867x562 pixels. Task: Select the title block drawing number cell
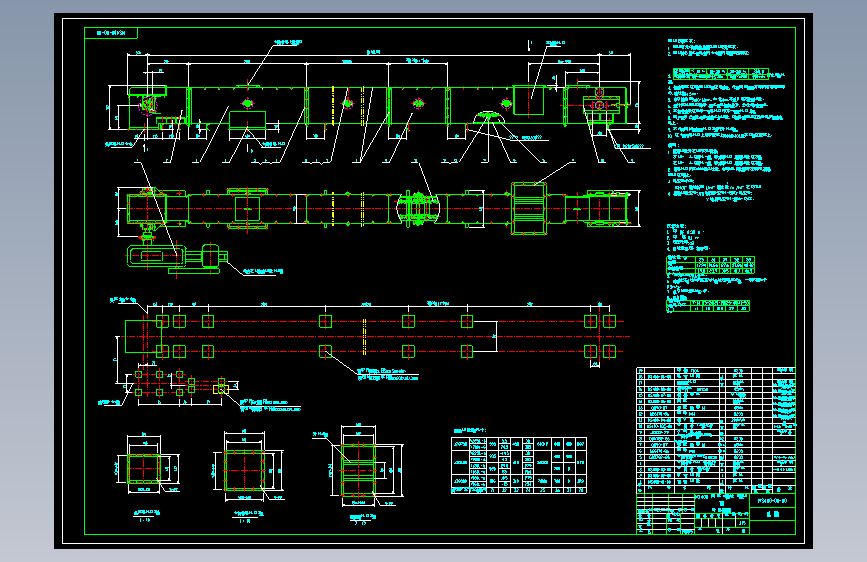(x=772, y=501)
